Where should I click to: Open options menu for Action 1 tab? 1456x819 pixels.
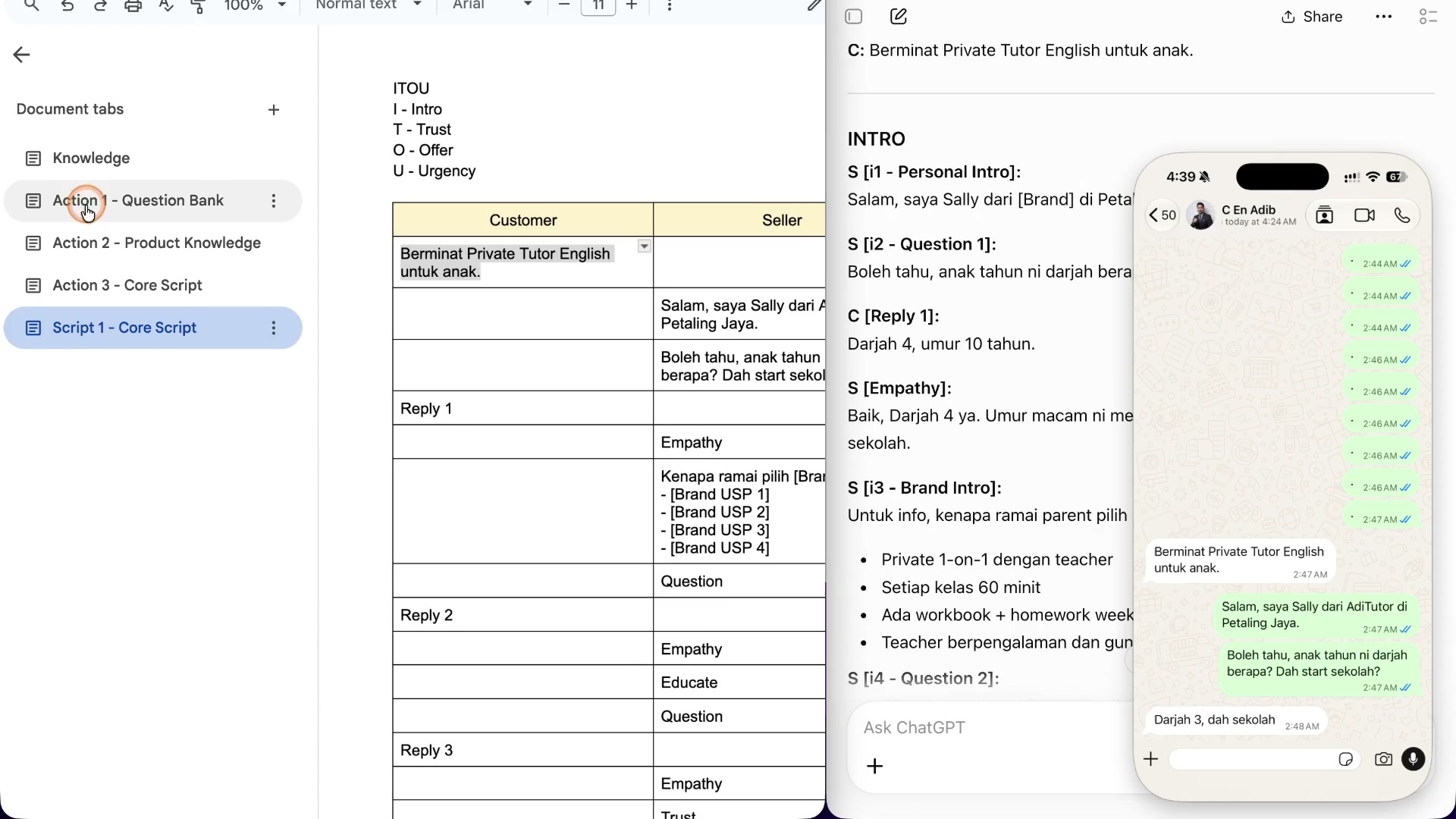[x=274, y=201]
